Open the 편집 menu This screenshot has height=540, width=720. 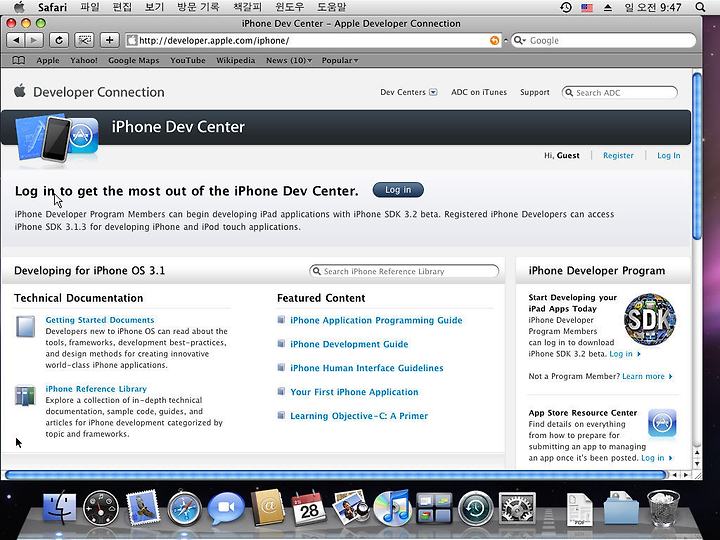tap(122, 7)
